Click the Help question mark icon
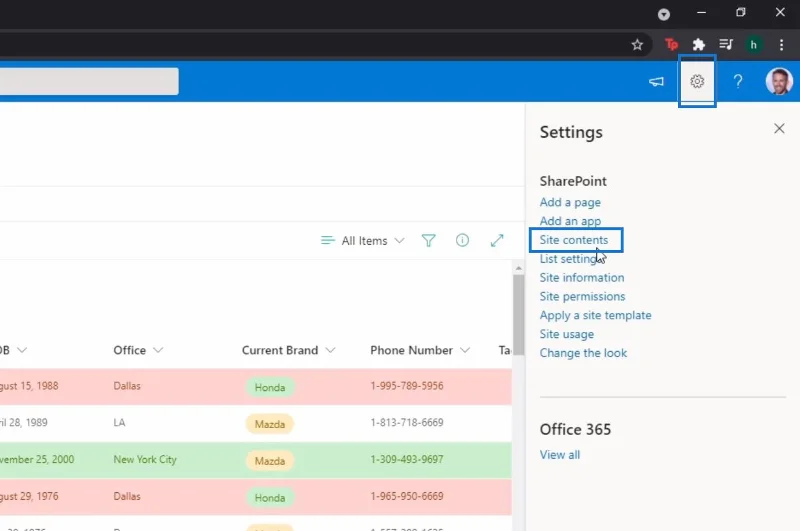800x531 pixels. [738, 81]
